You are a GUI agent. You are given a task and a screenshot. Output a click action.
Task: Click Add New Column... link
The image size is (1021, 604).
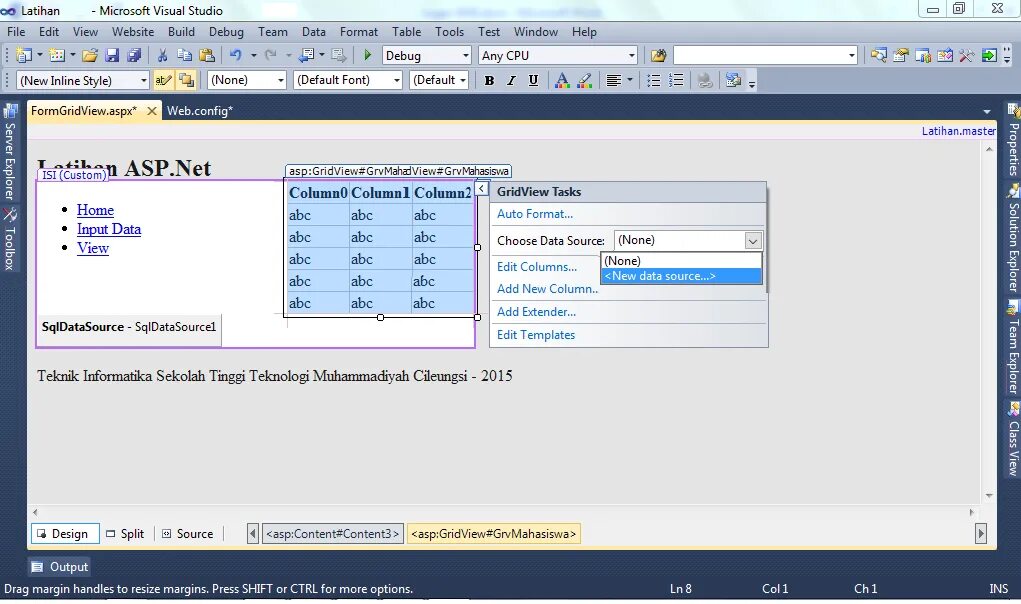[x=547, y=289]
